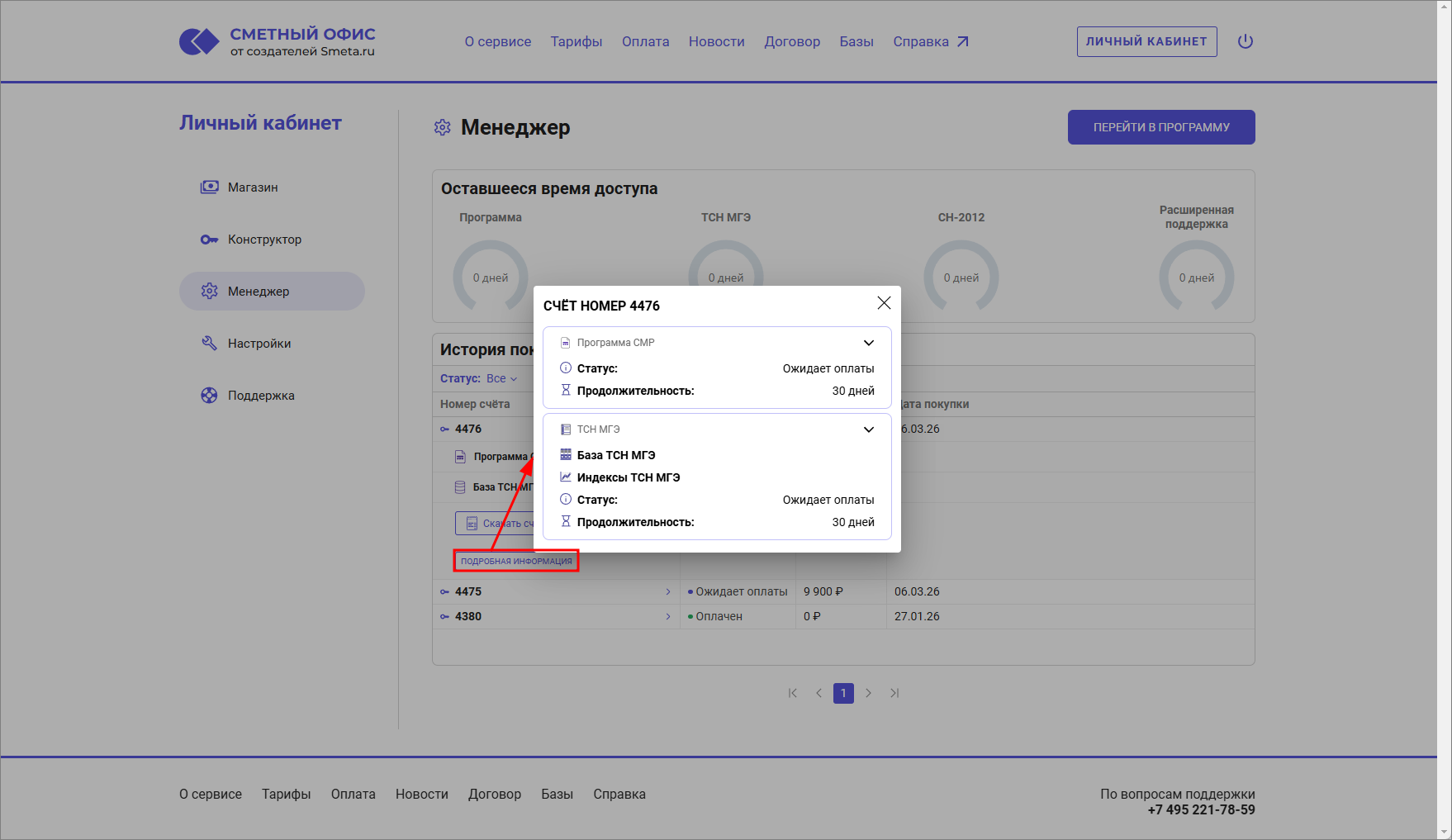
Task: Open Конструктор using the key icon
Action: coord(209,239)
